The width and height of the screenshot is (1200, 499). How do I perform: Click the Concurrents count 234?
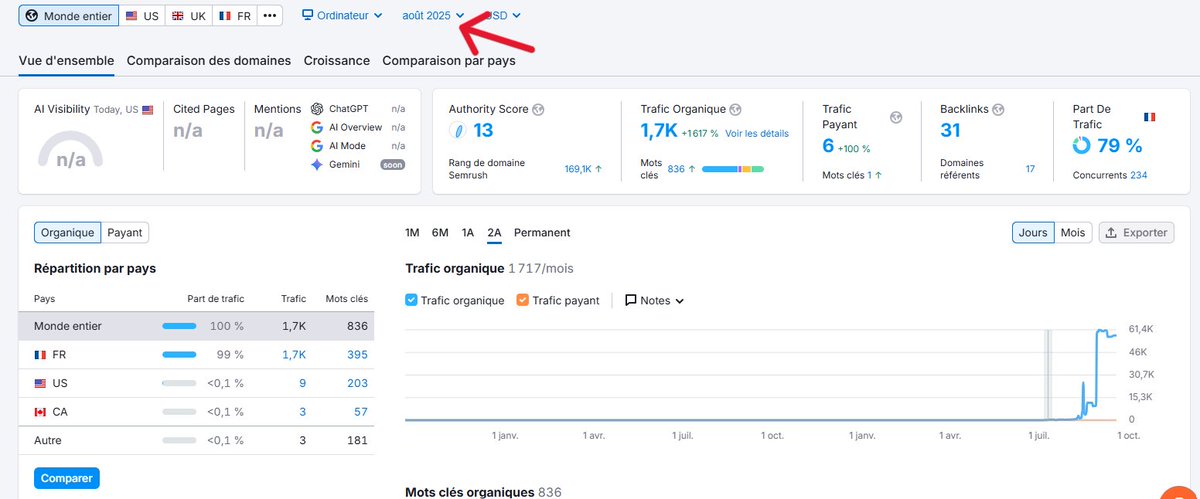1138,175
